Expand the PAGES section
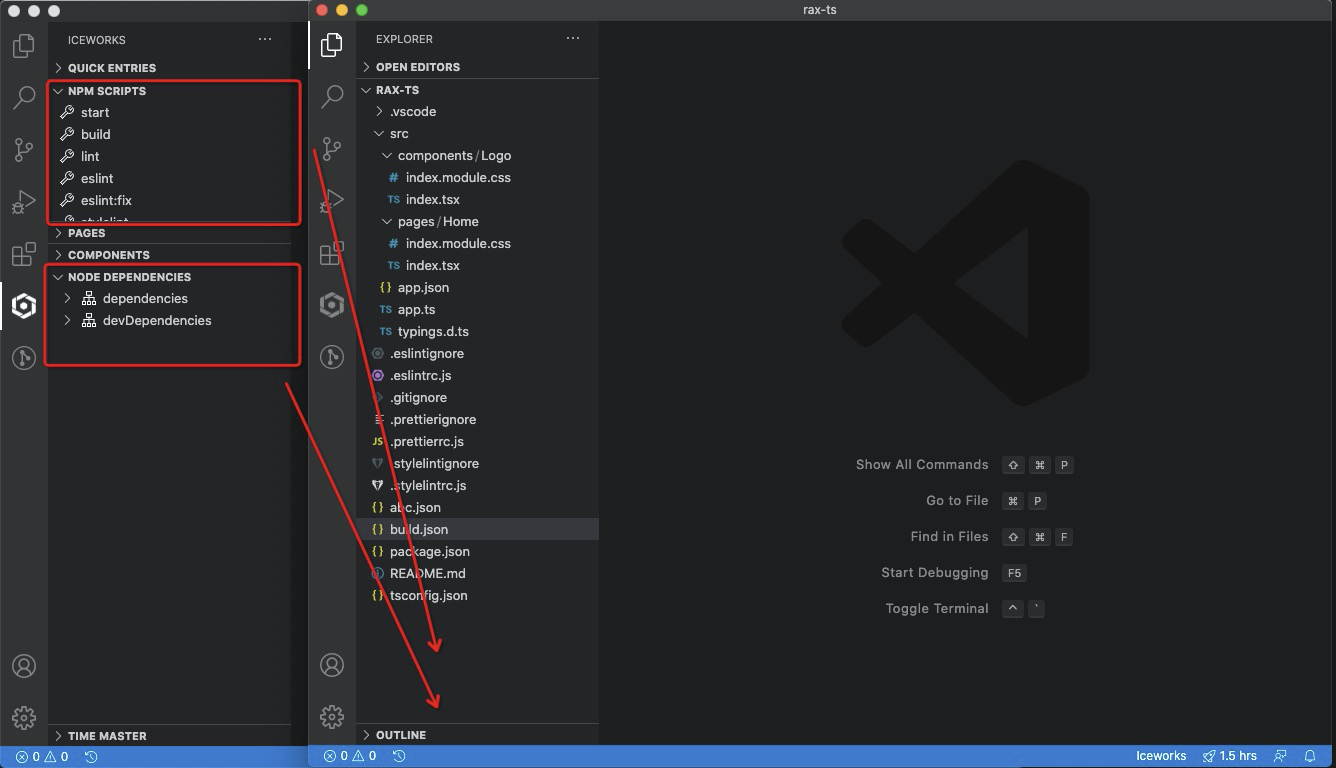 (84, 232)
